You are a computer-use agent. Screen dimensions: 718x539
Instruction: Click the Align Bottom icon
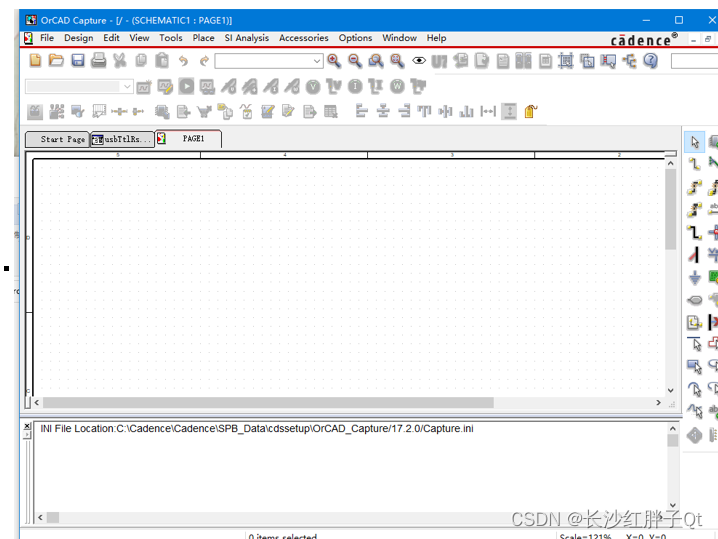pos(467,111)
